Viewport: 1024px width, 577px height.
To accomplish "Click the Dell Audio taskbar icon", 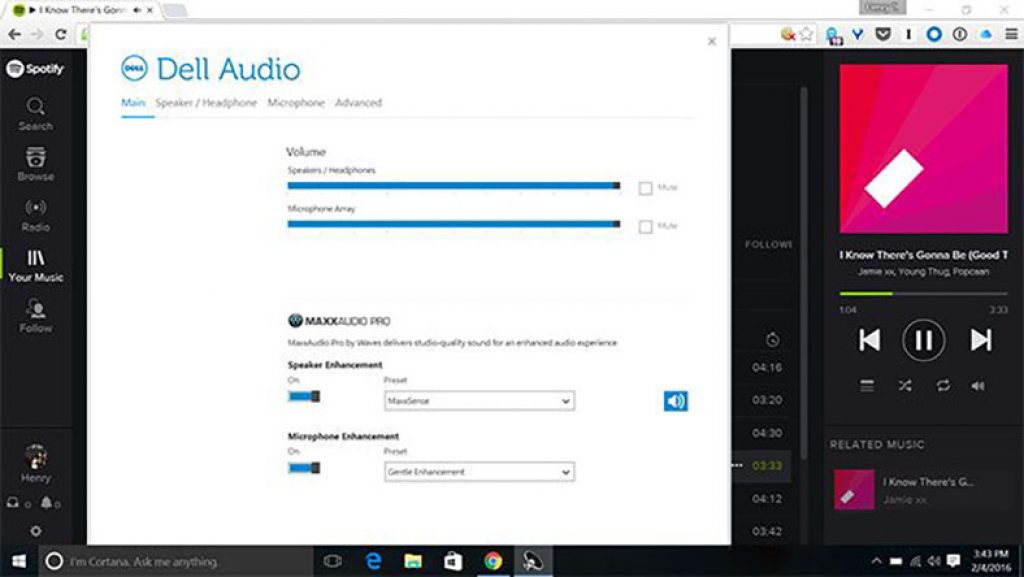I will [533, 561].
